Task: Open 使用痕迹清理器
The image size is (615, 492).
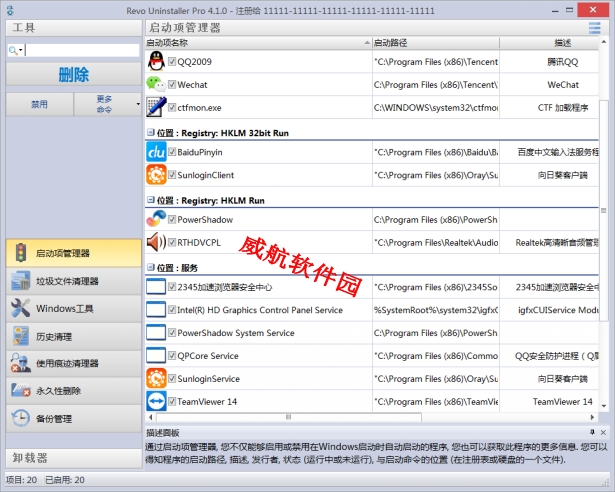Action: pos(74,363)
